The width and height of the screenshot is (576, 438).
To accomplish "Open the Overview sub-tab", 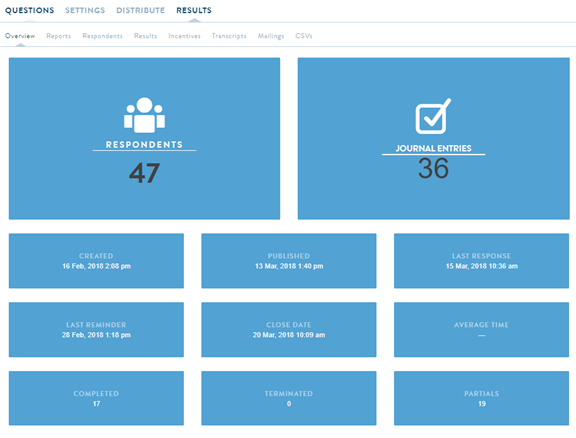I will point(20,36).
